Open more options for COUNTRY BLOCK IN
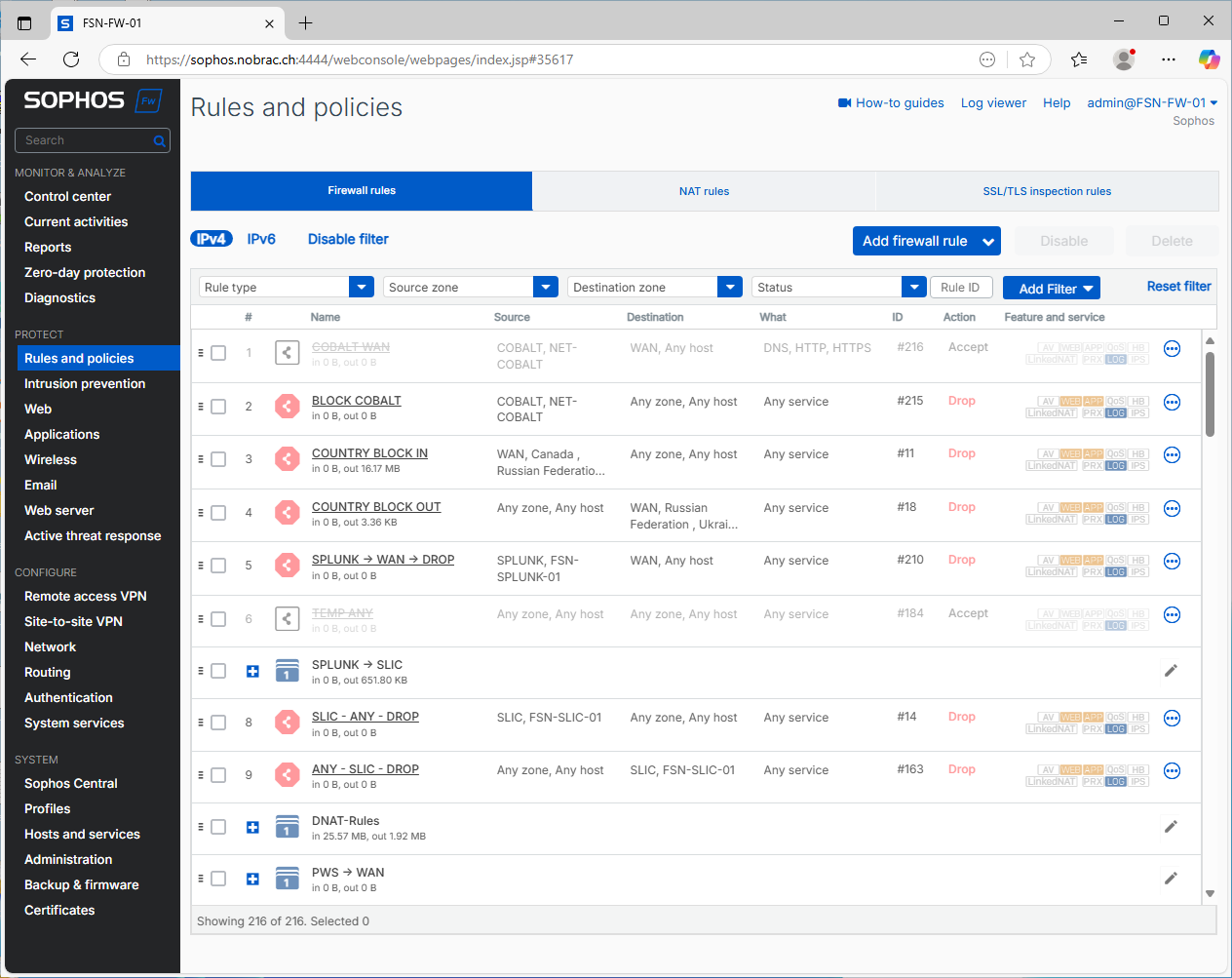This screenshot has height=978, width=1232. [x=1172, y=455]
